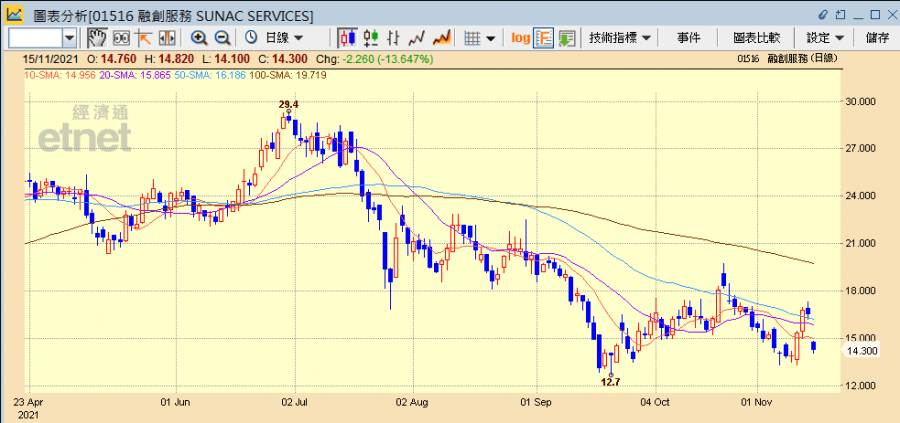Switch to mountain area chart type
Screen dimensions: 900x423
(x=441, y=37)
